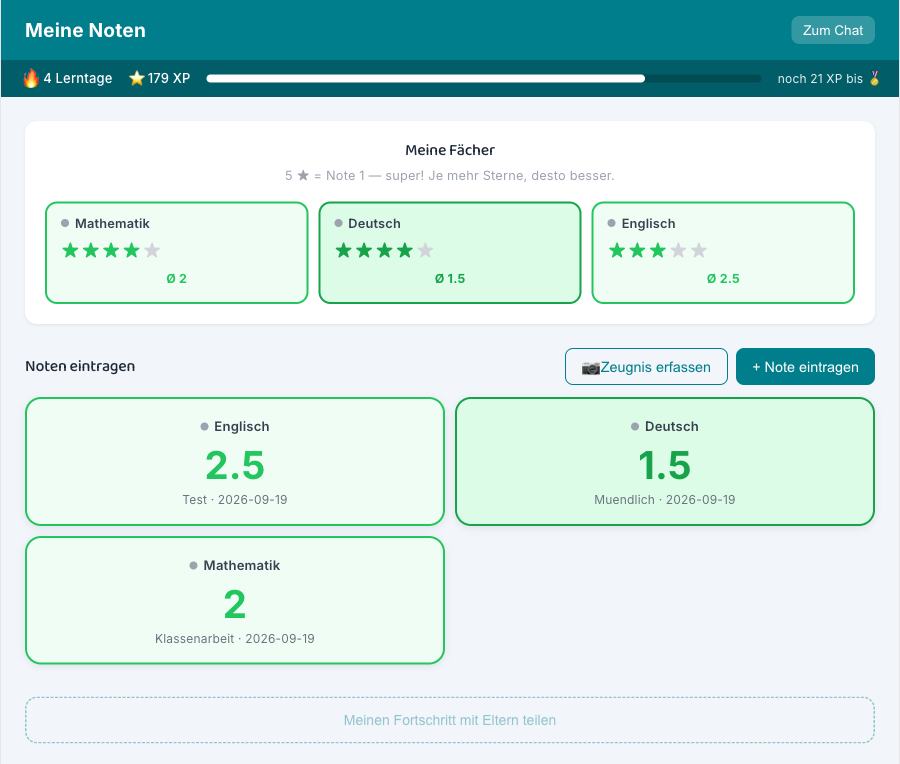Click the flame streak icon

click(31, 78)
